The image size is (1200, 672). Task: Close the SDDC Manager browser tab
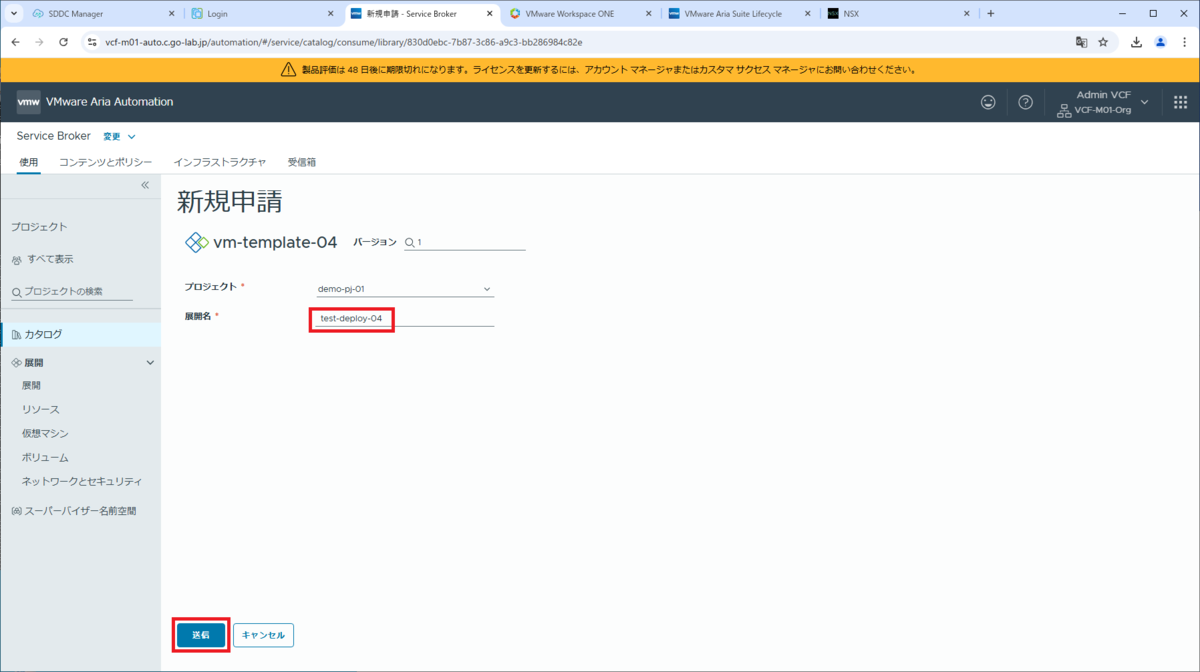(170, 14)
